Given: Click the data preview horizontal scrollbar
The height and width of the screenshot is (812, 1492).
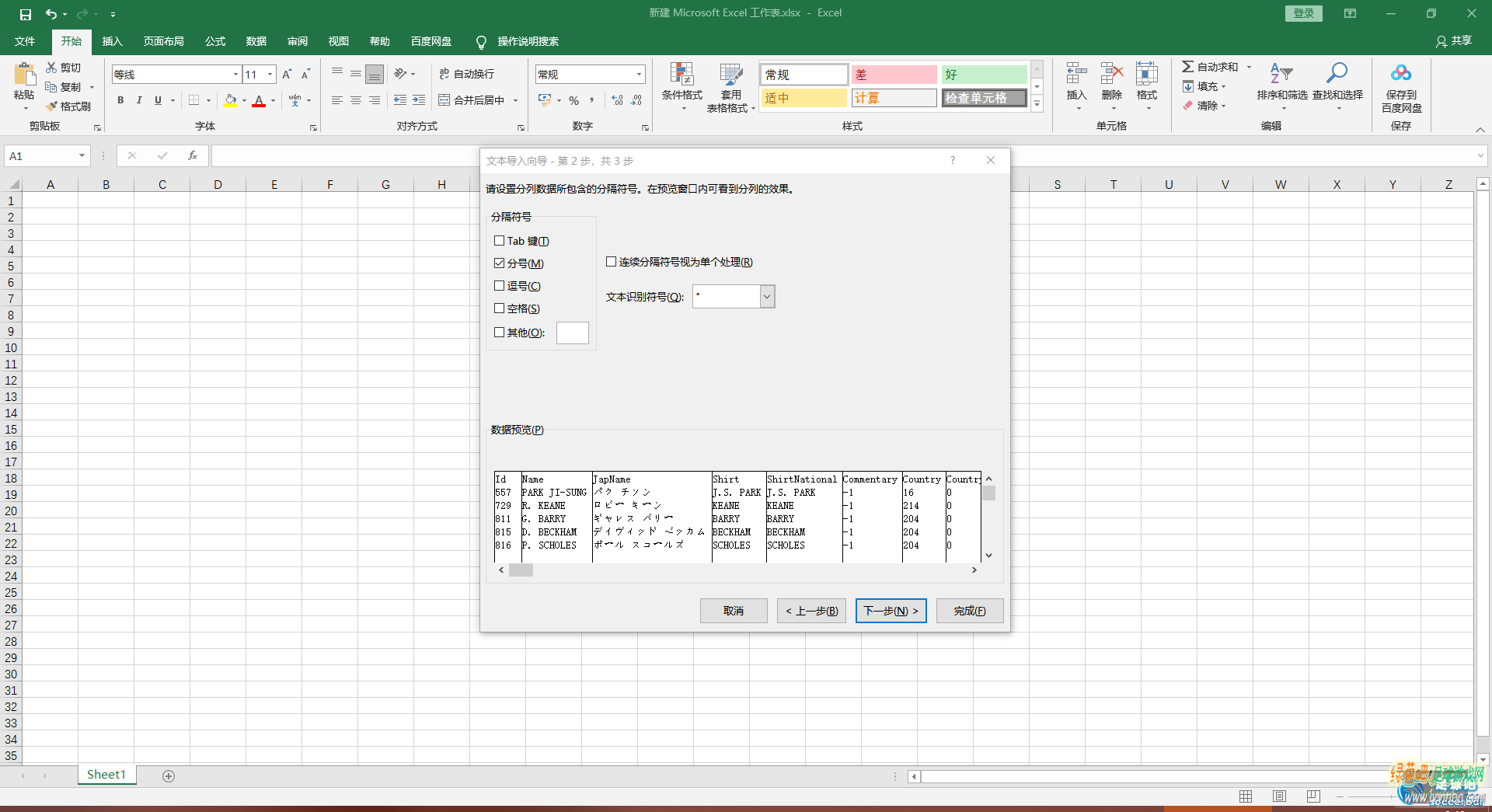Looking at the screenshot, I should 737,570.
